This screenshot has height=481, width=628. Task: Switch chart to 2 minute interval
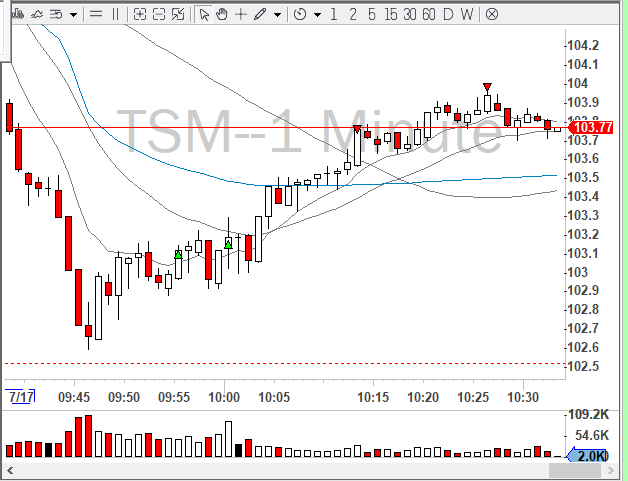352,15
